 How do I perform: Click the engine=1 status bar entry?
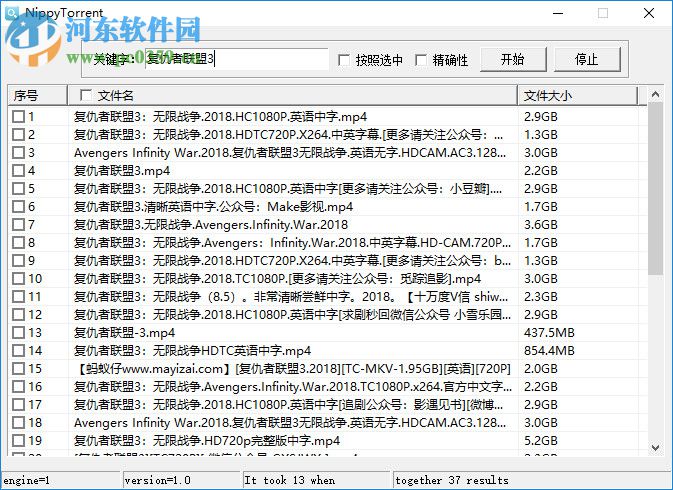coord(61,480)
